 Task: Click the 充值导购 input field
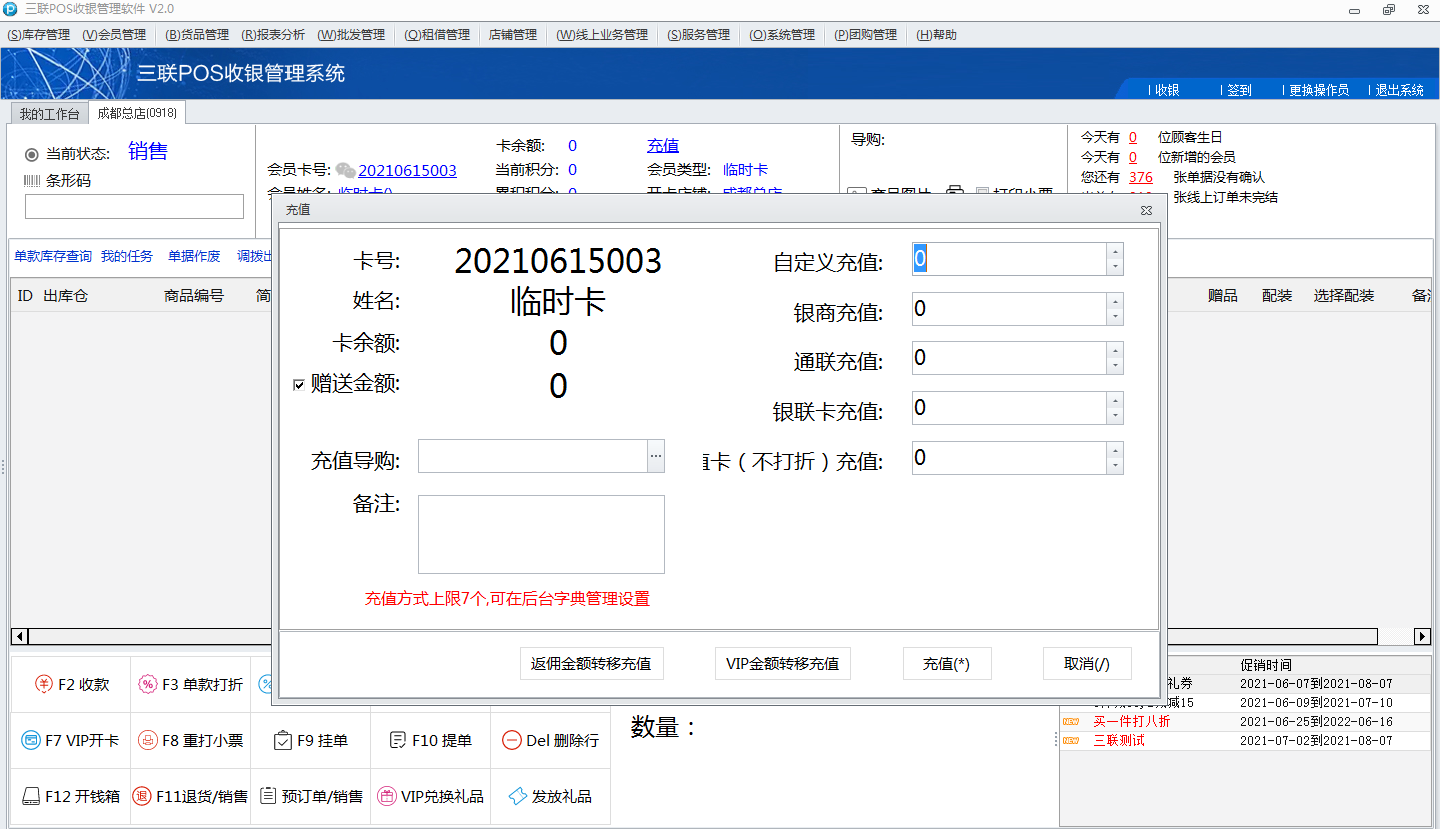click(x=533, y=456)
